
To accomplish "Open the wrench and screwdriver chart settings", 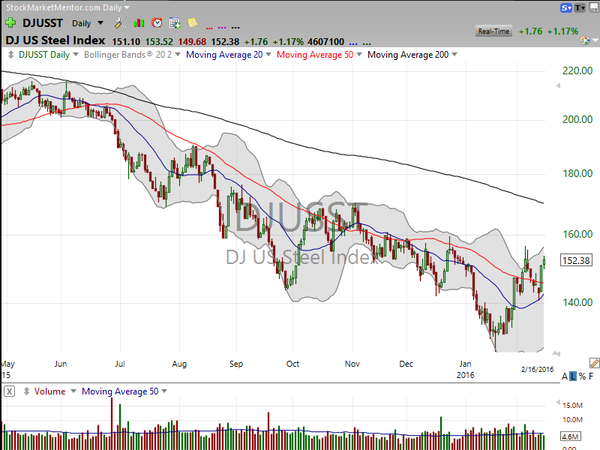I will click(x=120, y=23).
